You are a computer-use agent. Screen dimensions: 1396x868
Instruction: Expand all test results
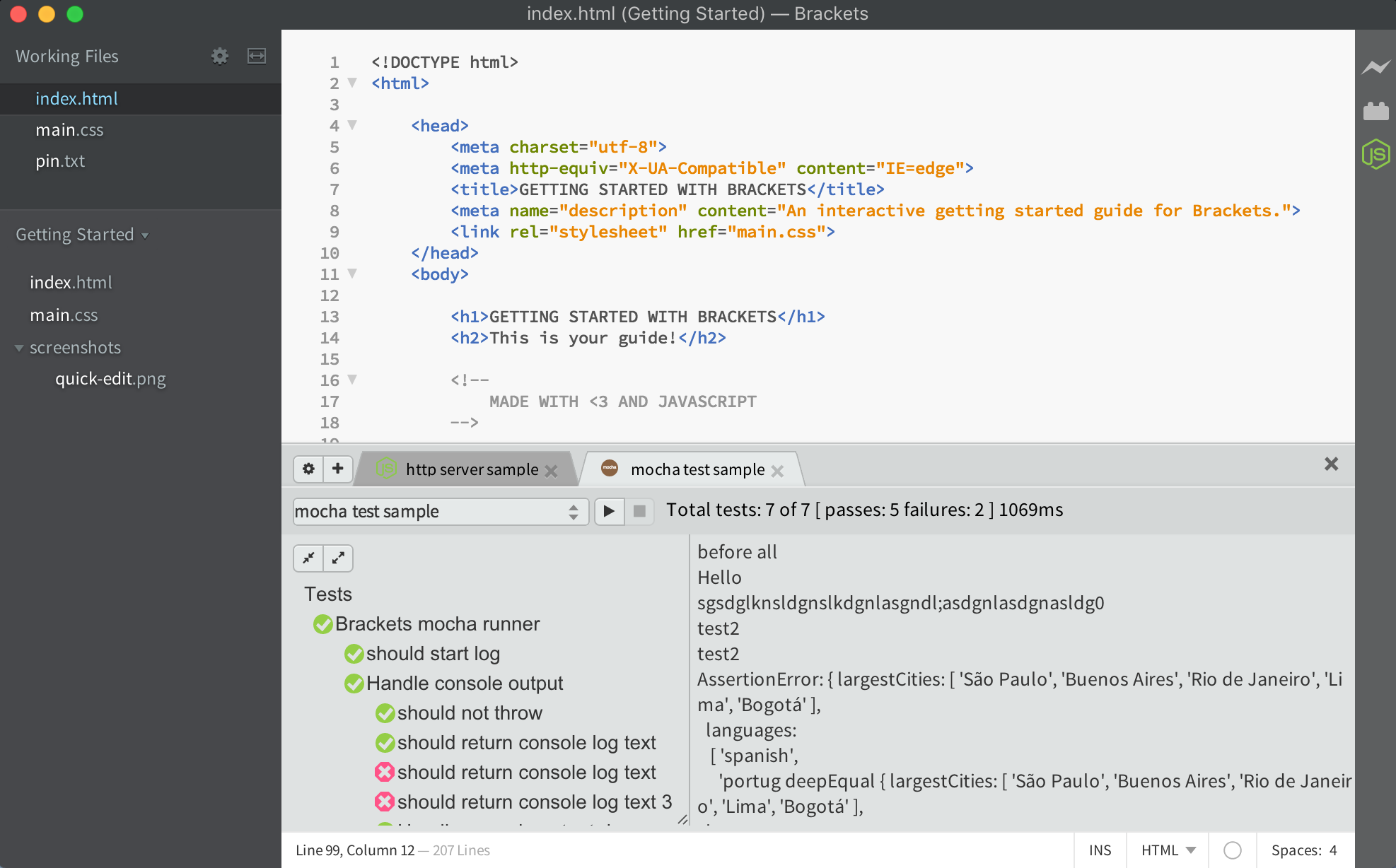338,558
